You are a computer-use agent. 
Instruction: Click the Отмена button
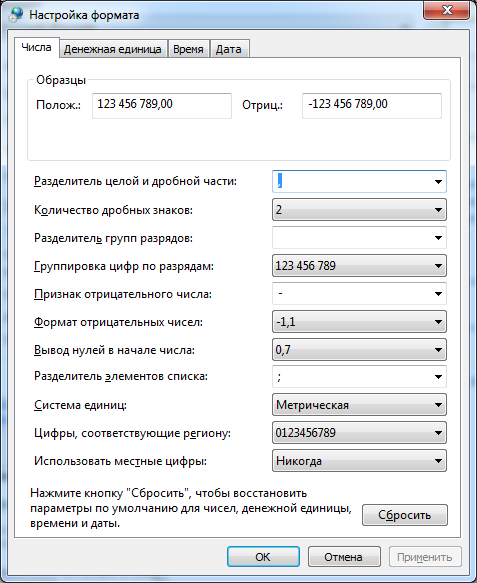344,557
